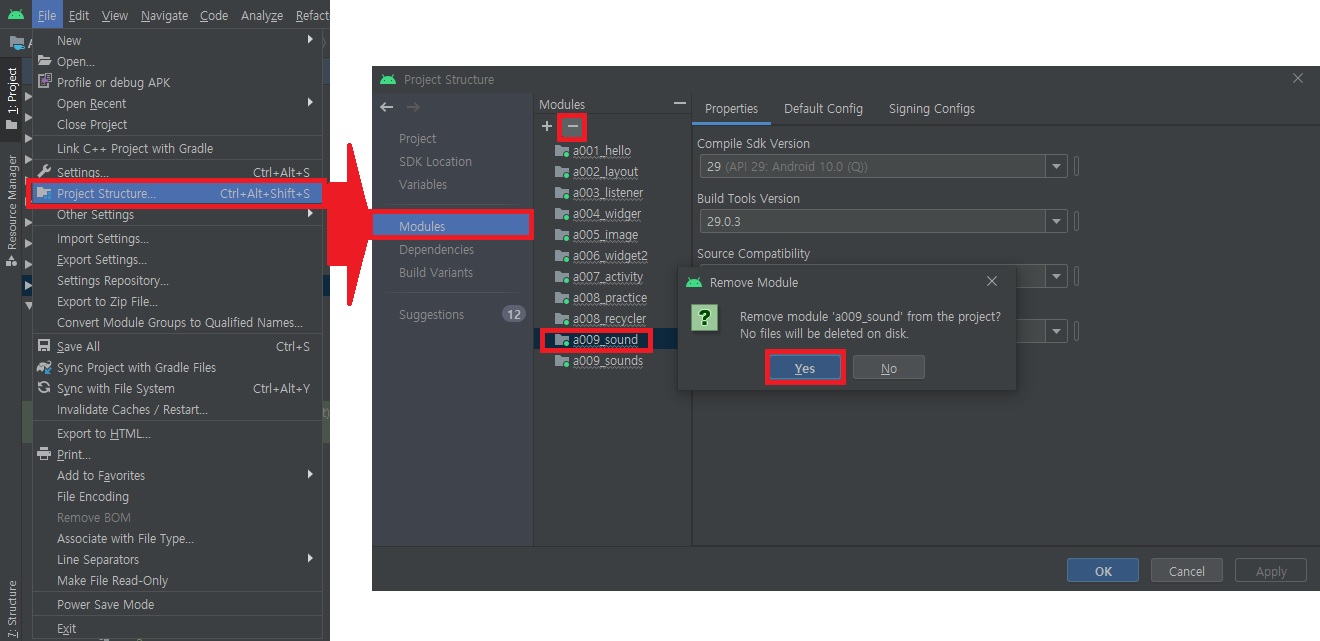Select Convert Module Groups to Qualified Names
The image size is (1320, 641).
(x=177, y=322)
